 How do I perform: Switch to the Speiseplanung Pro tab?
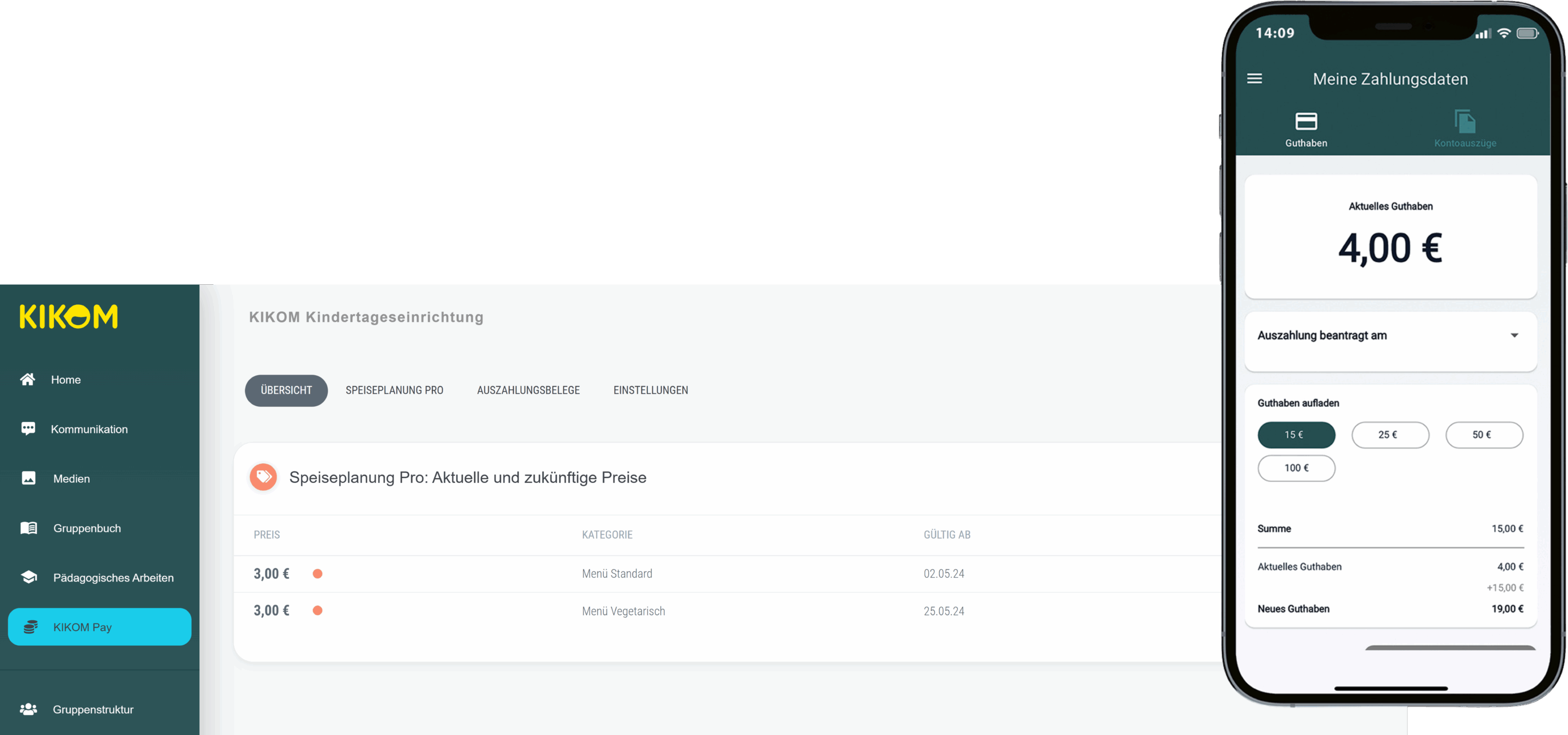click(x=394, y=390)
